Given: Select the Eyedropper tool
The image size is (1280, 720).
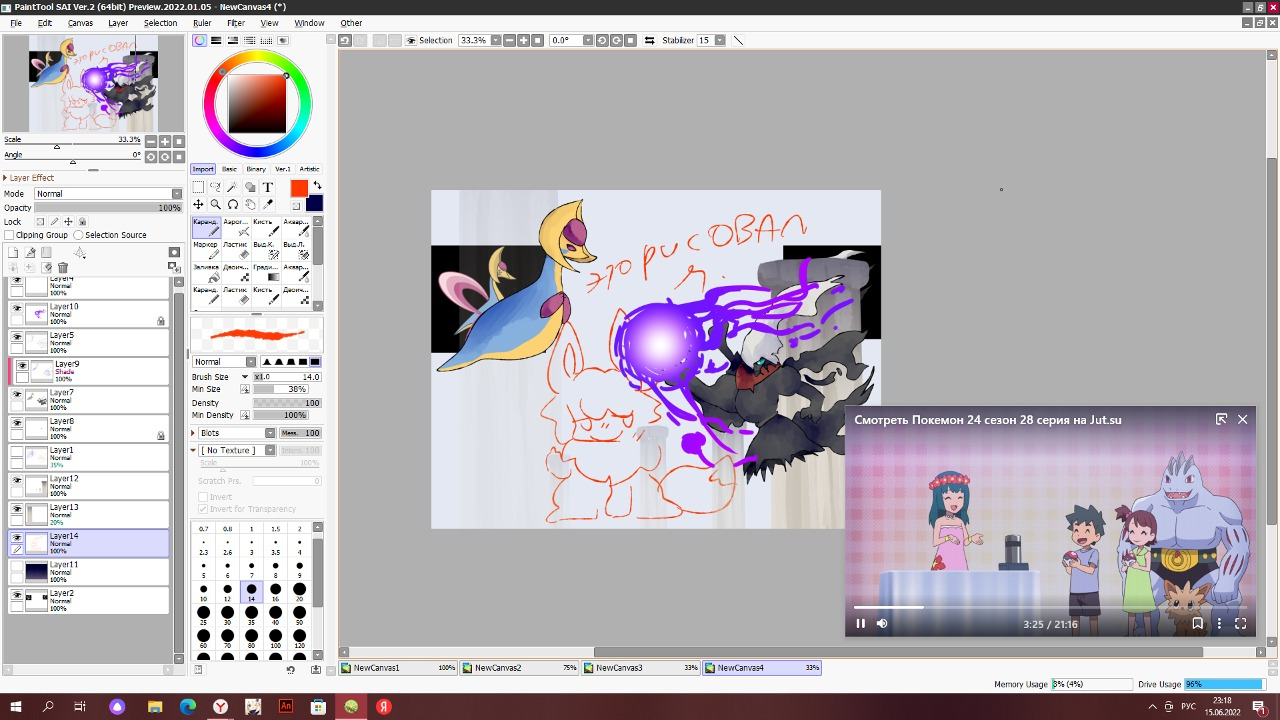Looking at the screenshot, I should coord(268,204).
